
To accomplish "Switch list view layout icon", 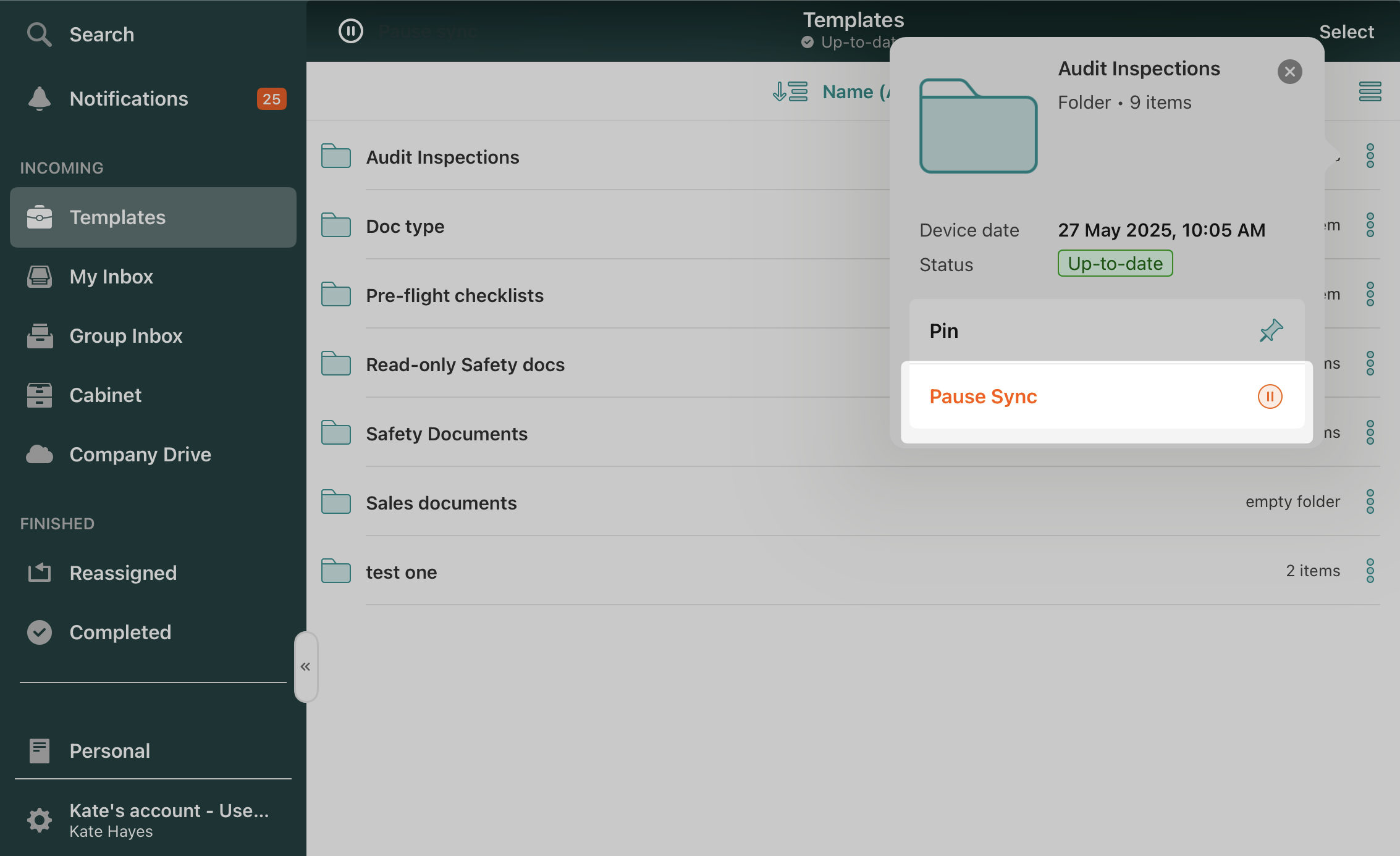I will click(1370, 91).
